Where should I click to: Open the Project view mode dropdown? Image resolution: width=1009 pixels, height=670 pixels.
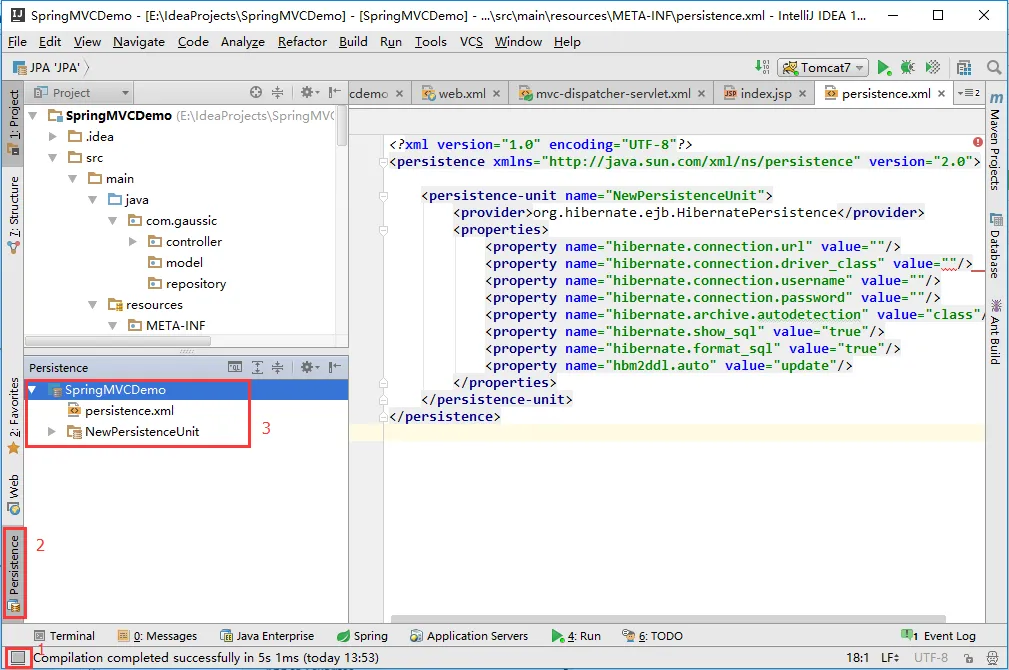(x=81, y=93)
